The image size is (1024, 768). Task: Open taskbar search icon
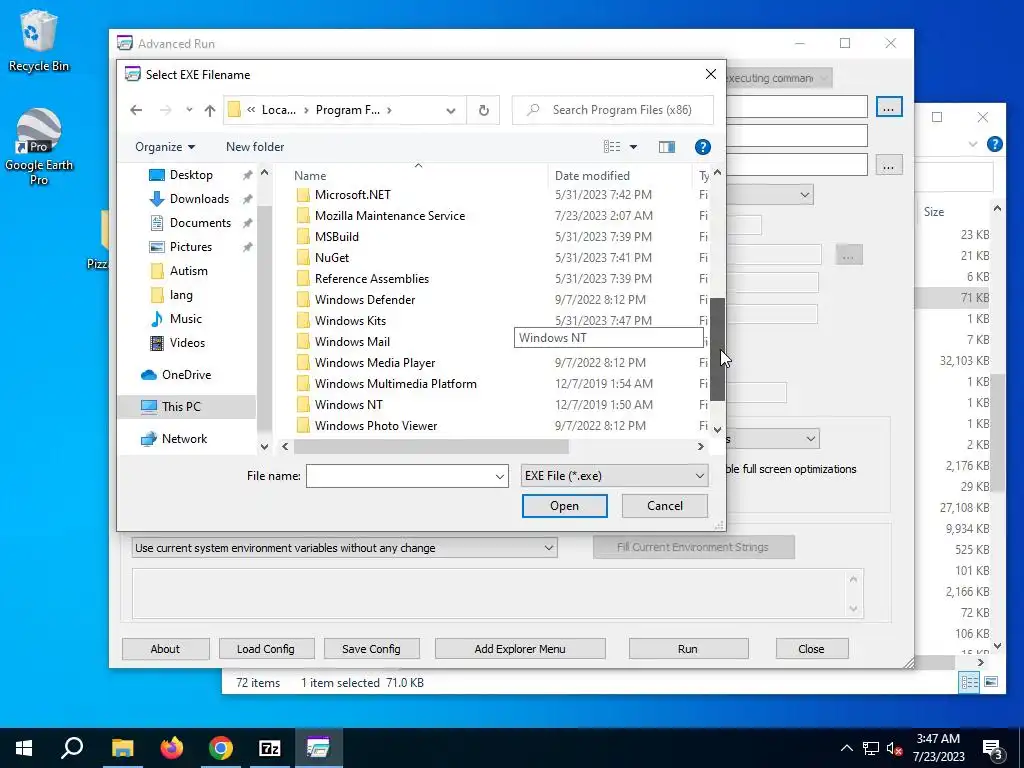72,748
